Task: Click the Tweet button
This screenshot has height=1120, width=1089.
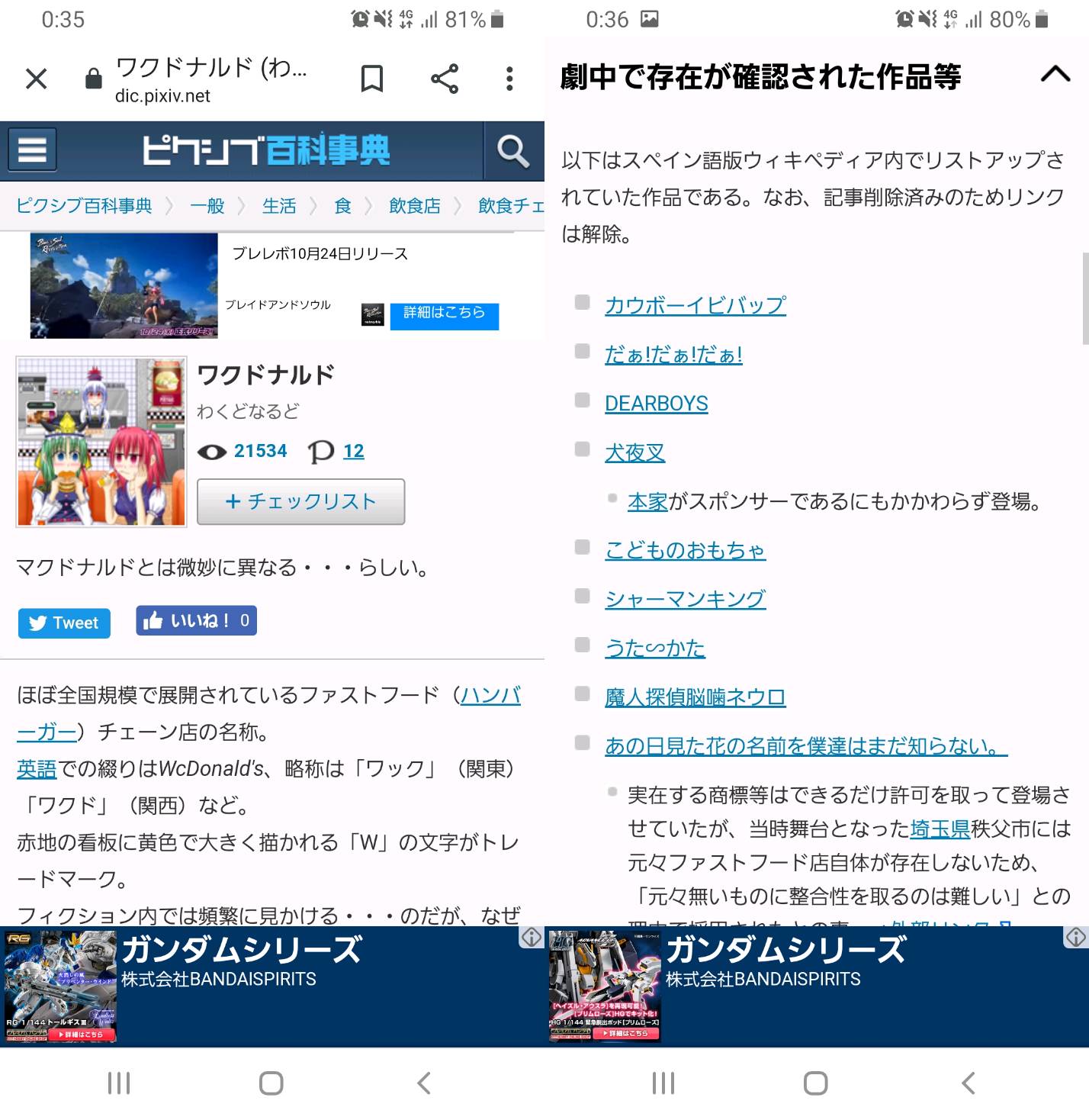Action: (64, 623)
